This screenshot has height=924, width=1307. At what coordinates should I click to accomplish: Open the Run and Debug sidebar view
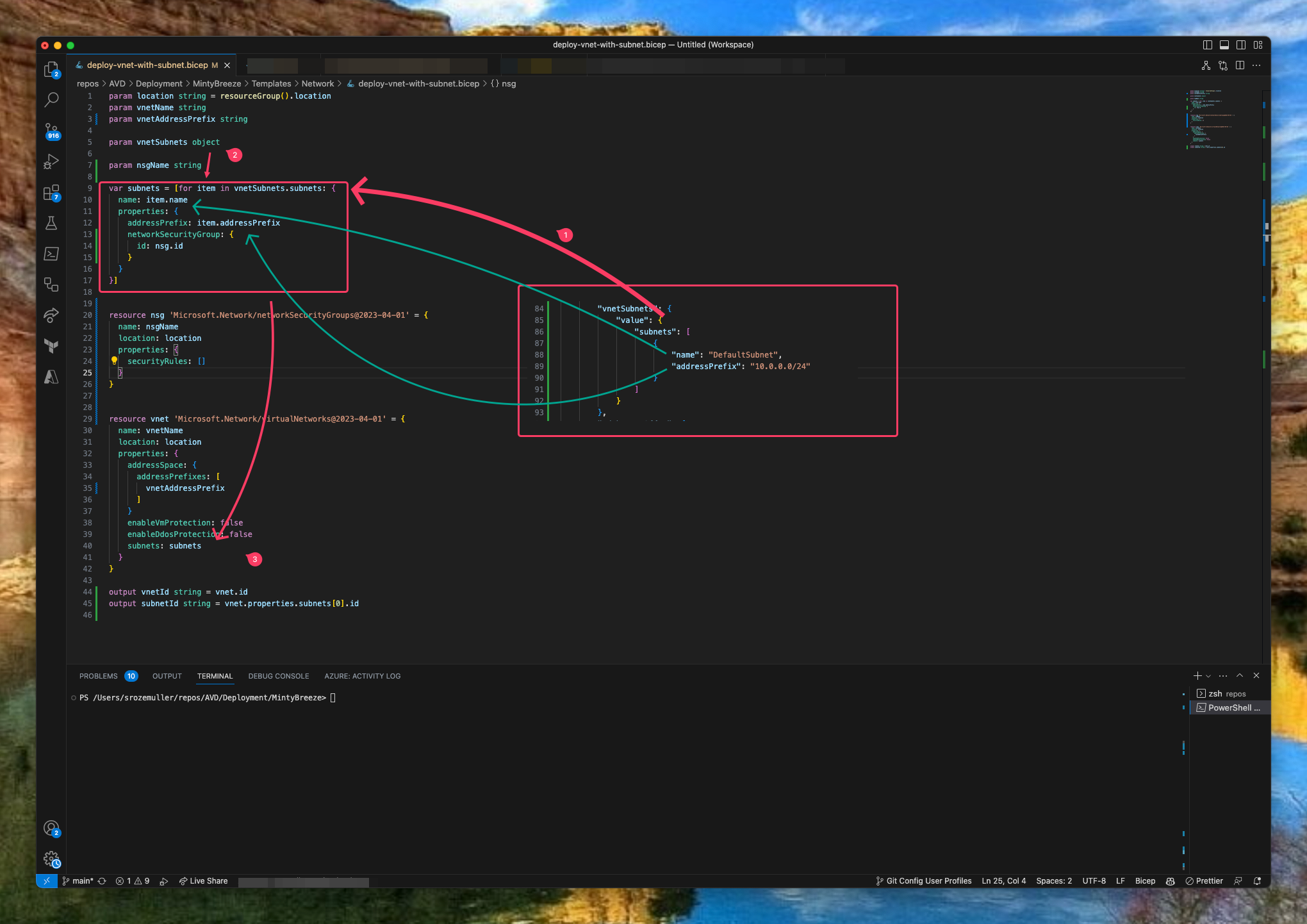(52, 161)
